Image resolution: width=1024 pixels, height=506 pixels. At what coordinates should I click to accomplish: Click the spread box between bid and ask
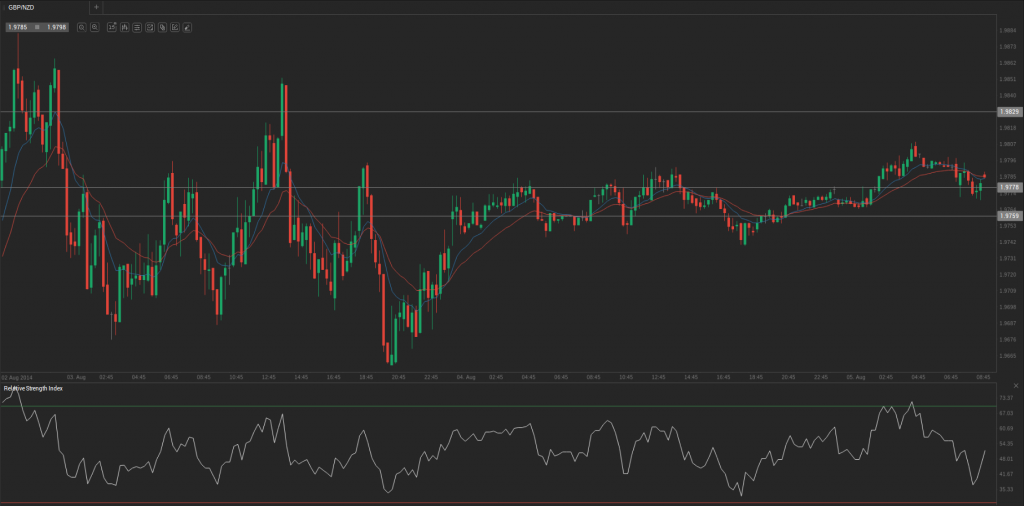tap(37, 27)
